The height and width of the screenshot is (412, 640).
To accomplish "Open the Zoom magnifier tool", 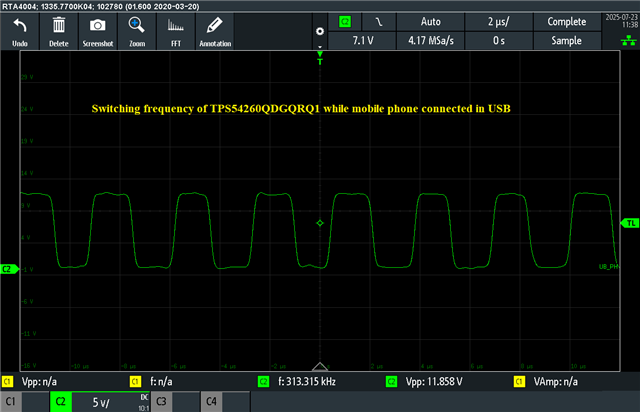I will (x=137, y=32).
